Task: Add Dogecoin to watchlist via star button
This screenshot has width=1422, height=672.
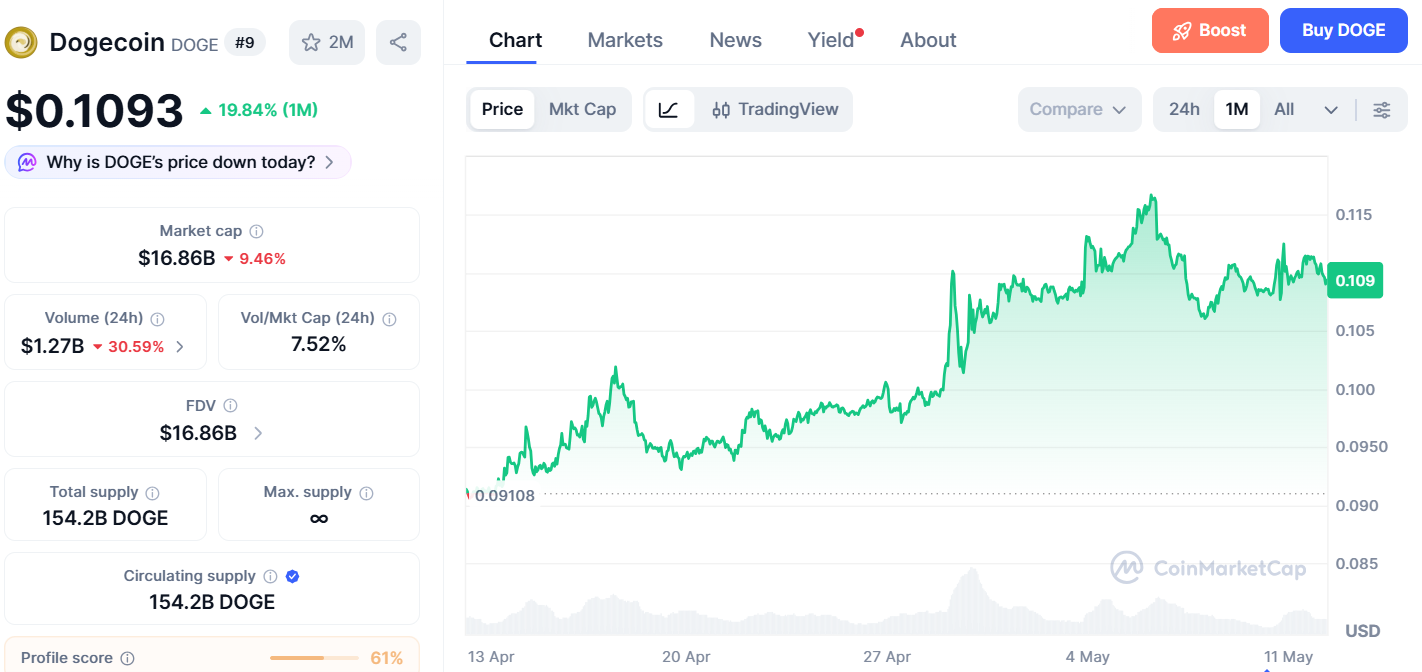Action: (327, 42)
